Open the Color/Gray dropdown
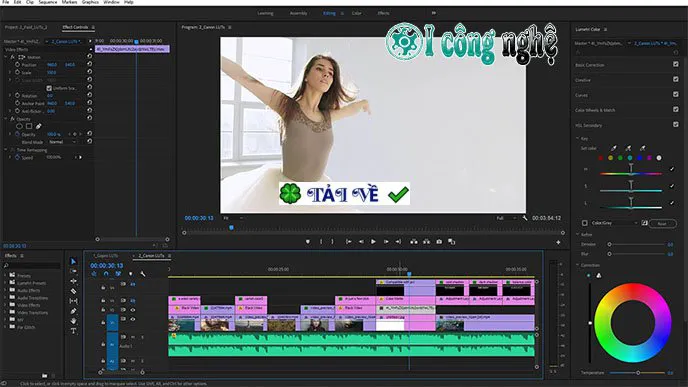This screenshot has height=387, width=688. point(614,223)
